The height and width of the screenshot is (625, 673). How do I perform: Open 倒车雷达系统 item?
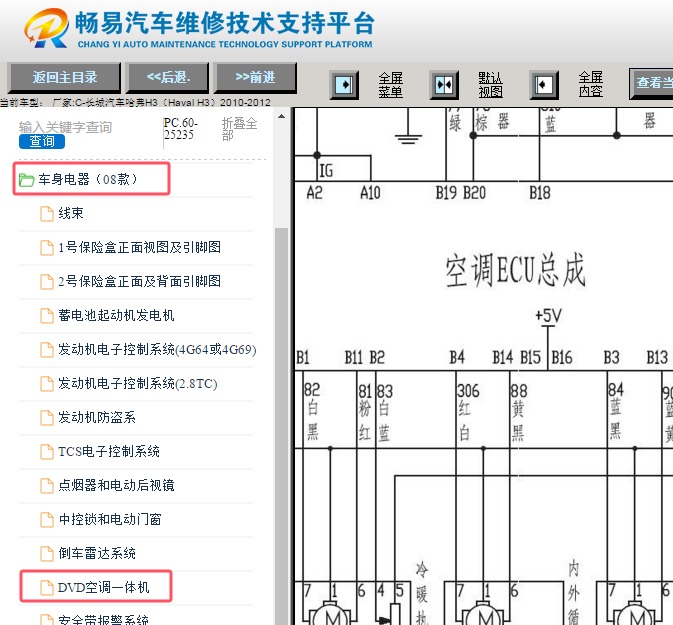[x=97, y=553]
